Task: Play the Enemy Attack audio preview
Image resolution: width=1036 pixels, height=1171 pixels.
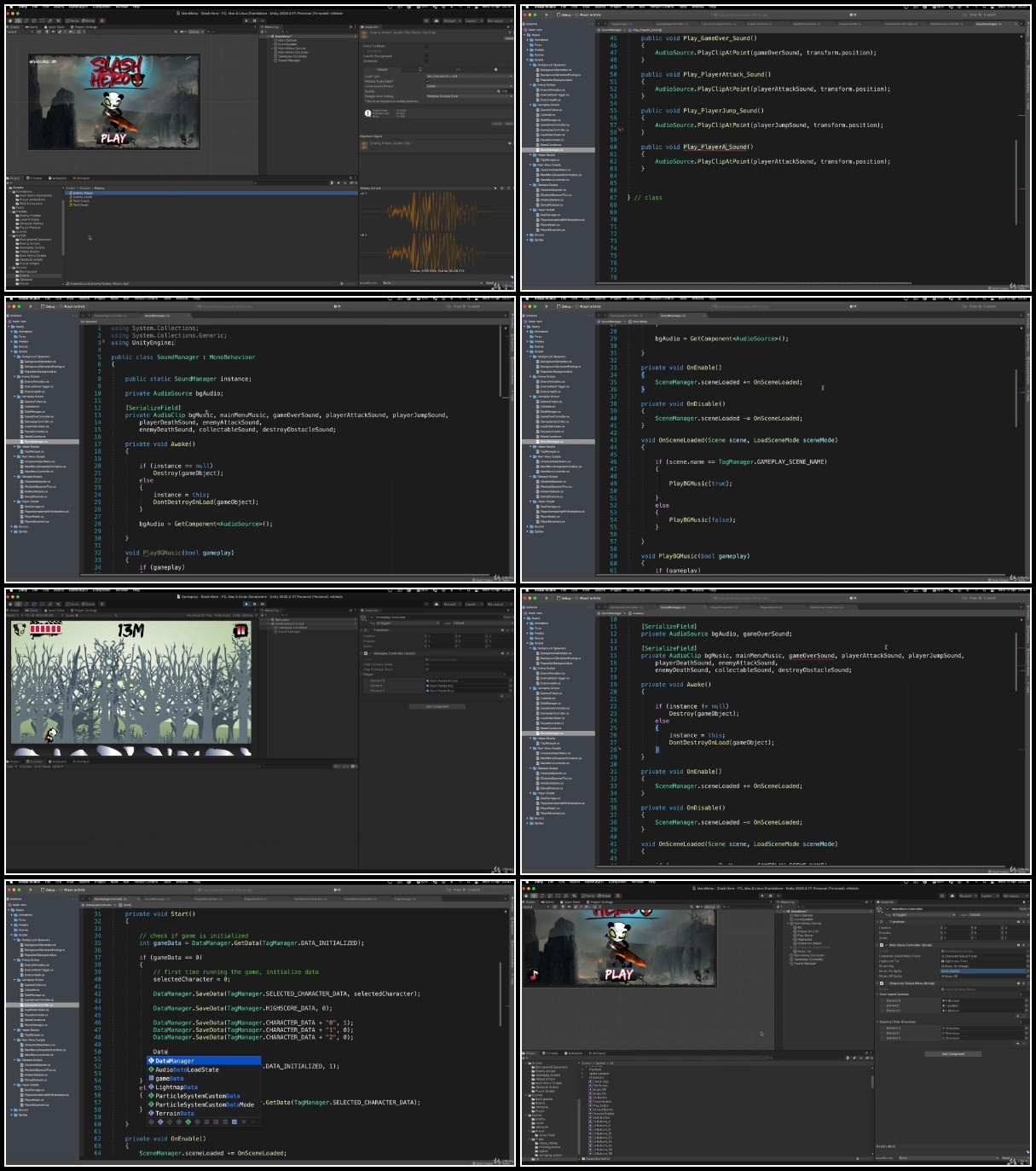Action: (x=495, y=188)
